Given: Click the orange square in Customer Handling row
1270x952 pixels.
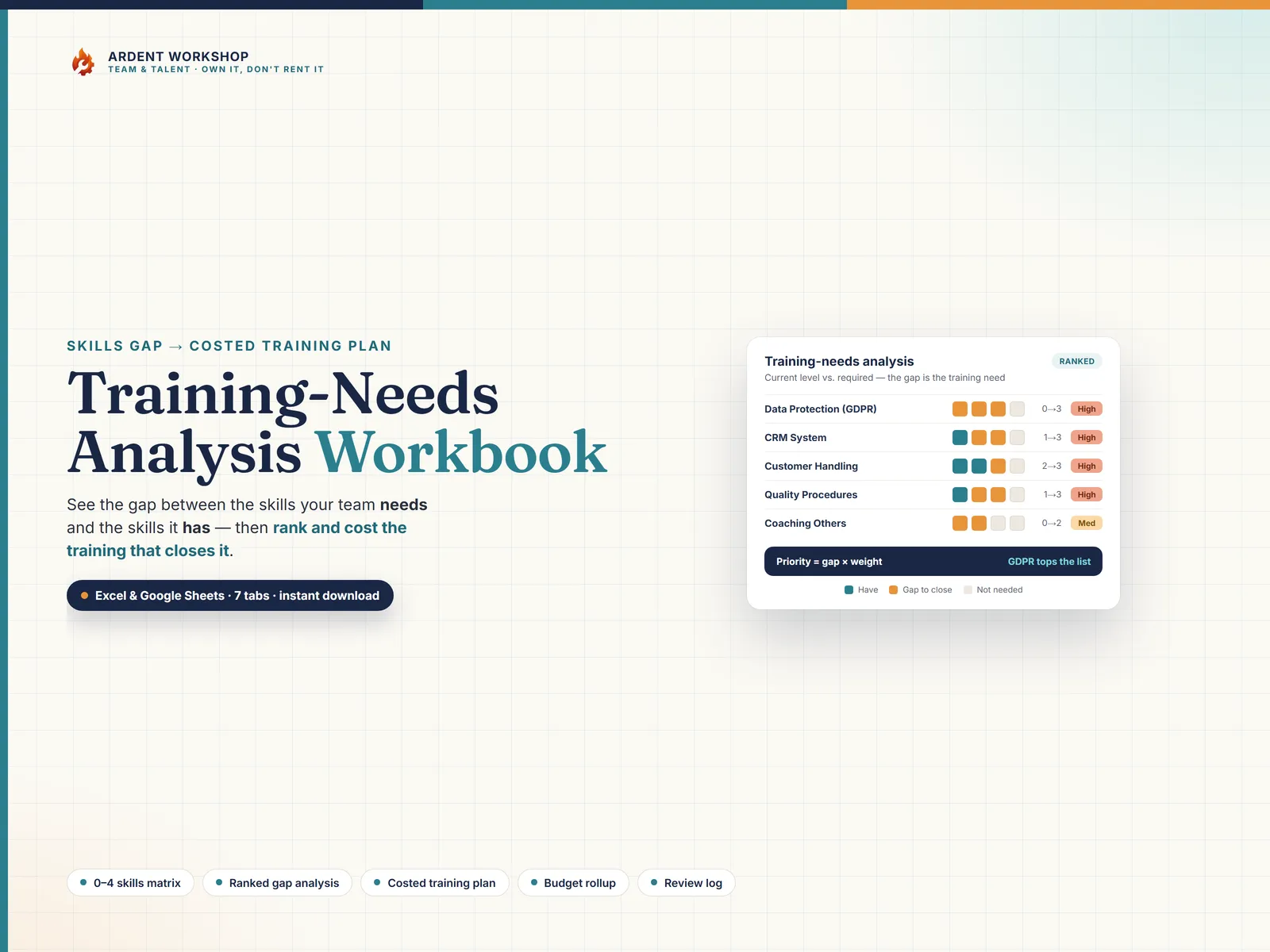Looking at the screenshot, I should tap(998, 466).
